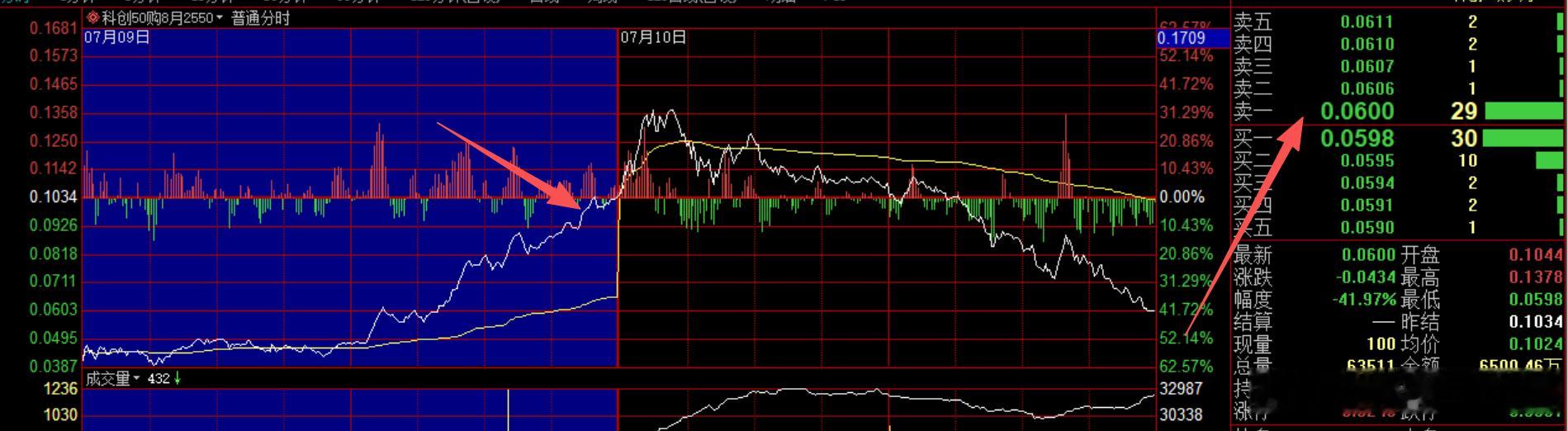1568x431 pixels.
Task: Click the red diamond icon before 科创50购8月2550
Action: click(x=93, y=17)
